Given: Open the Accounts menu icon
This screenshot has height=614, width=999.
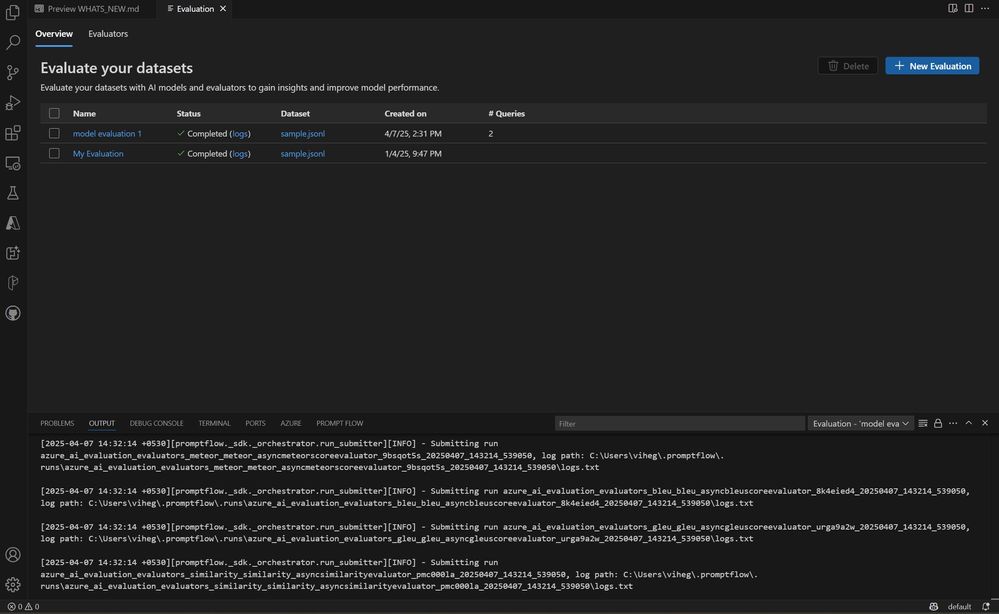Looking at the screenshot, I should click(13, 554).
